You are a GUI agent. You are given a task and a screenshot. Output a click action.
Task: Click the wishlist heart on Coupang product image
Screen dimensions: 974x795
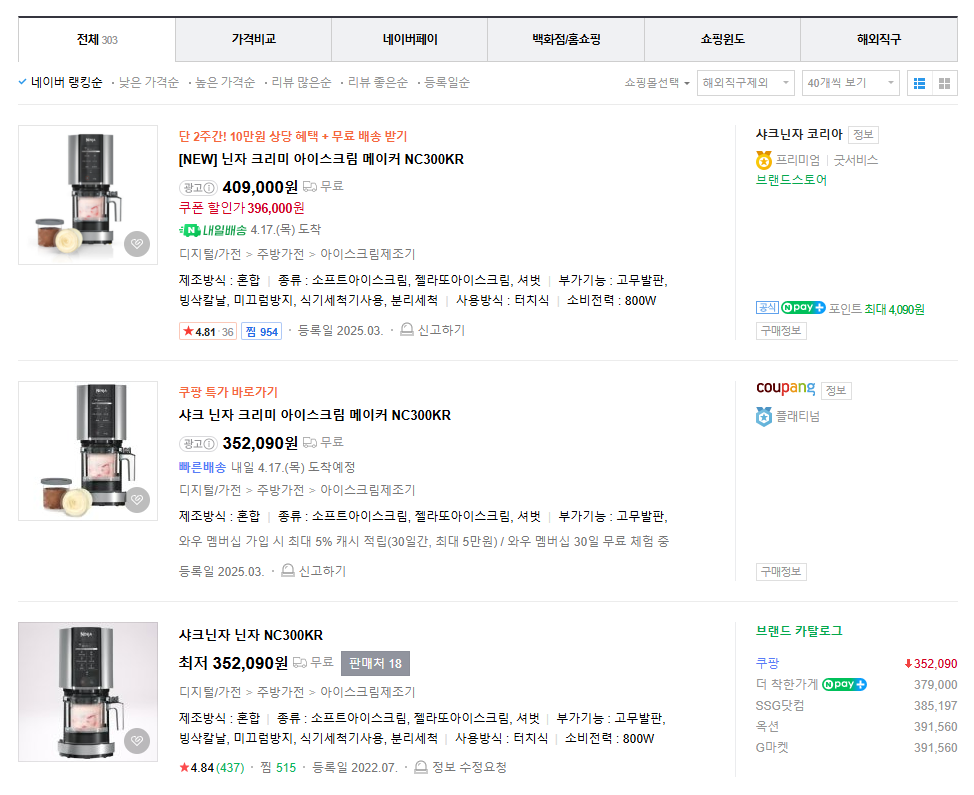click(x=137, y=499)
